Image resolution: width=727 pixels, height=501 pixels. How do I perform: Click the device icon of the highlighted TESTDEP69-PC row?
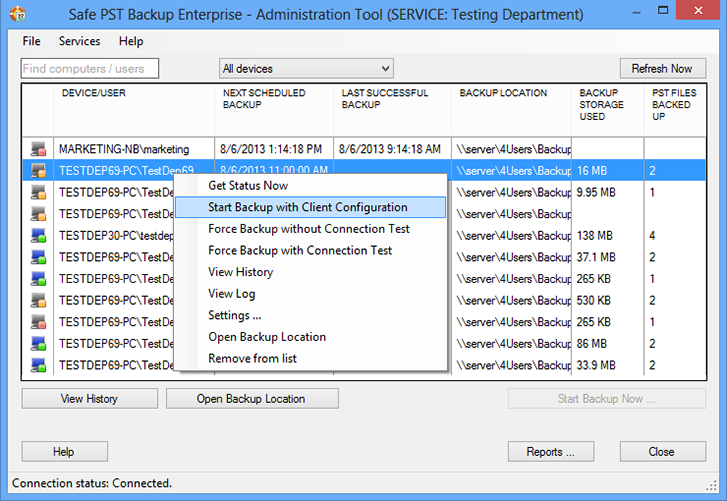[x=38, y=171]
